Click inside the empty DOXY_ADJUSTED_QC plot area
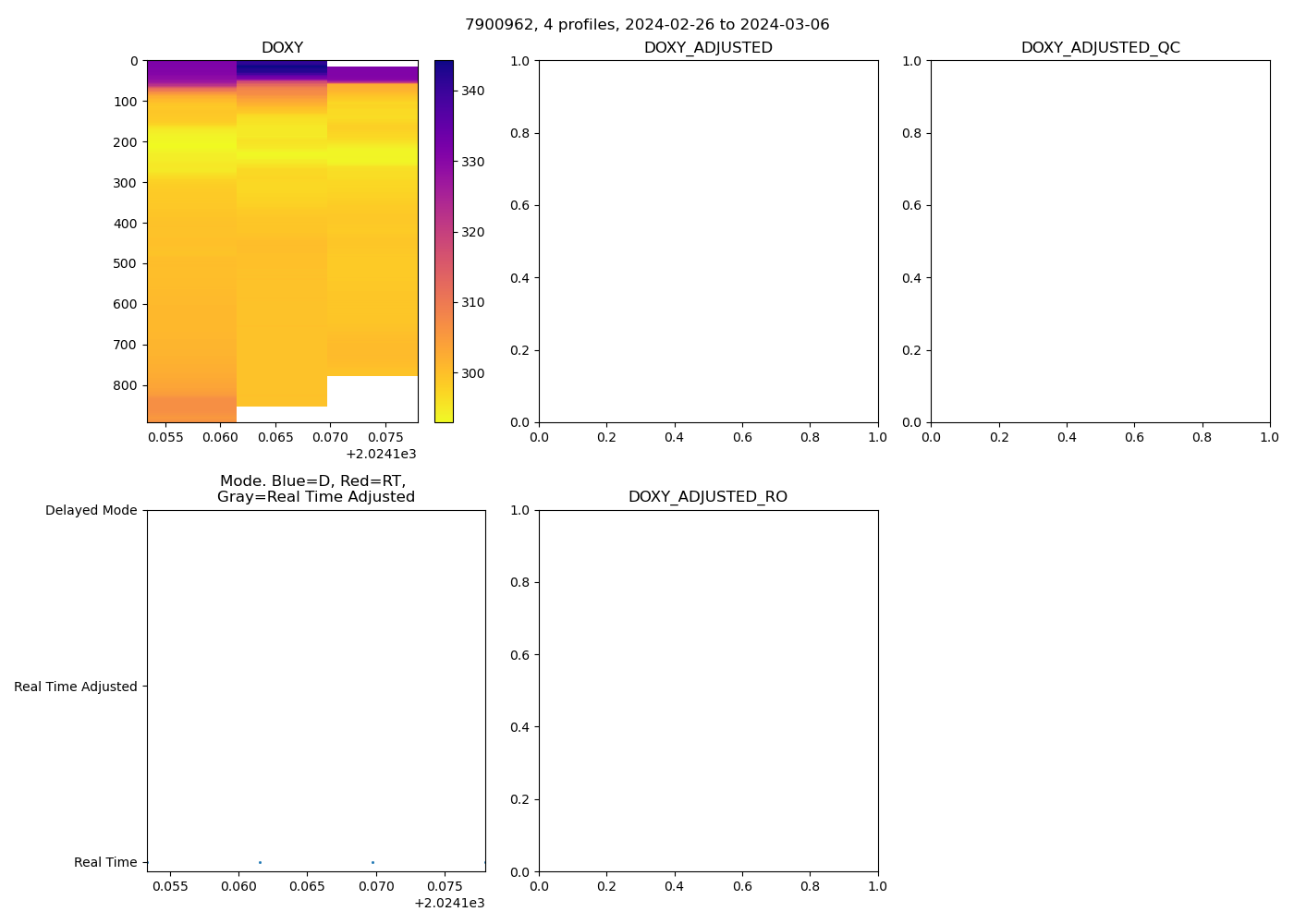1294x924 pixels. click(1100, 240)
